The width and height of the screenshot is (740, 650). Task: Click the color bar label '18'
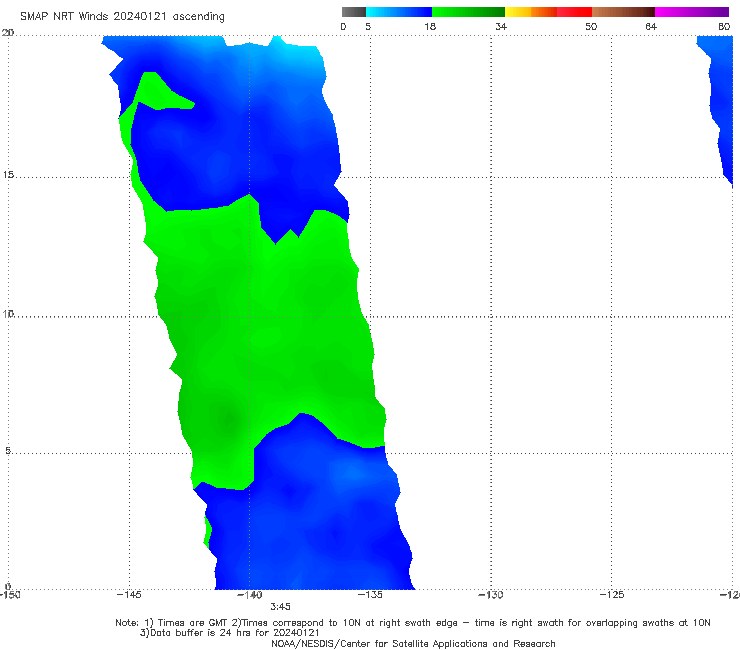coord(430,26)
